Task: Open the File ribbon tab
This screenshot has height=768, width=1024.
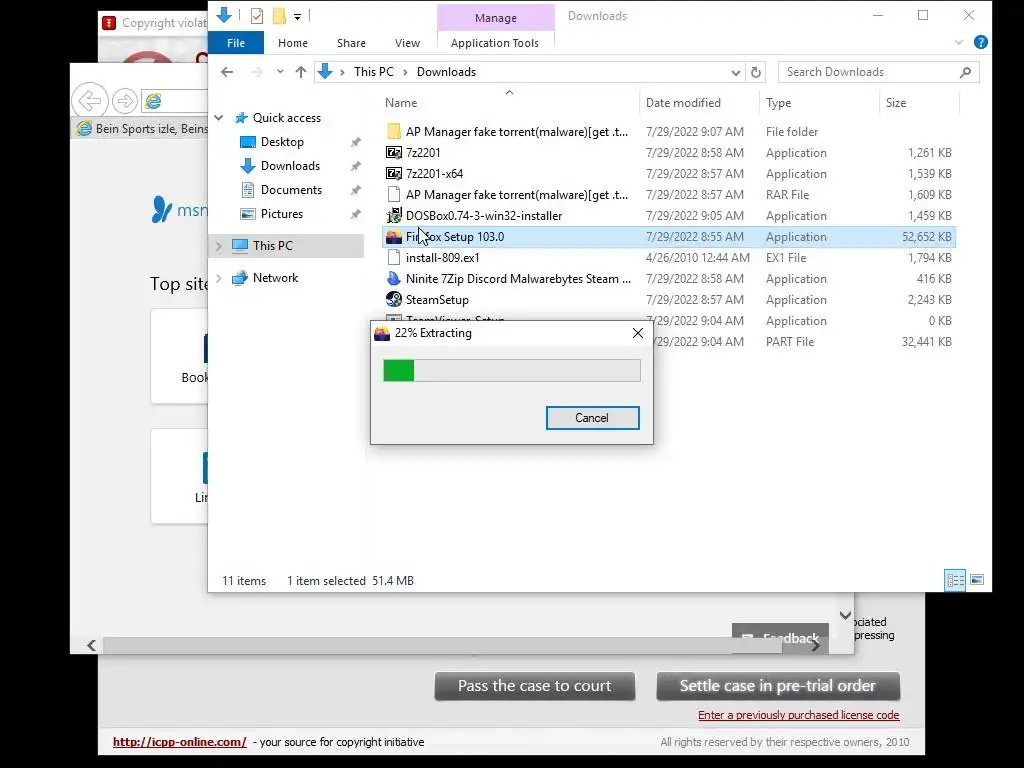Action: point(236,43)
